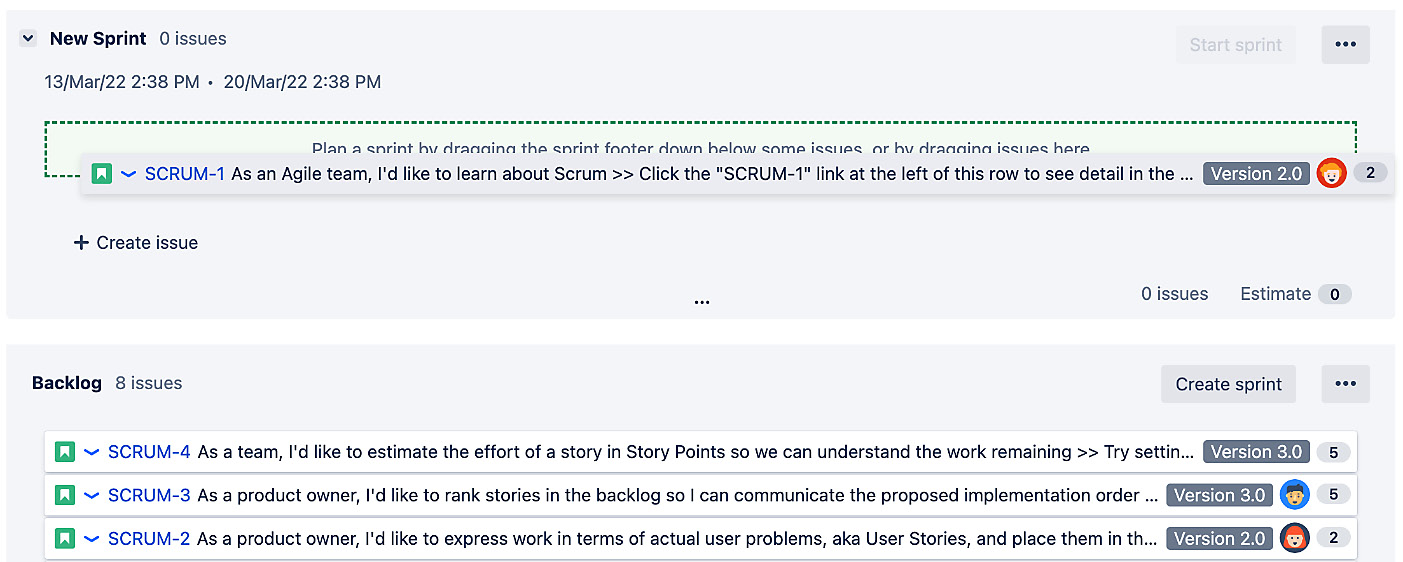The height and width of the screenshot is (562, 1403).
Task: Click the Create sprint button
Action: pos(1228,384)
